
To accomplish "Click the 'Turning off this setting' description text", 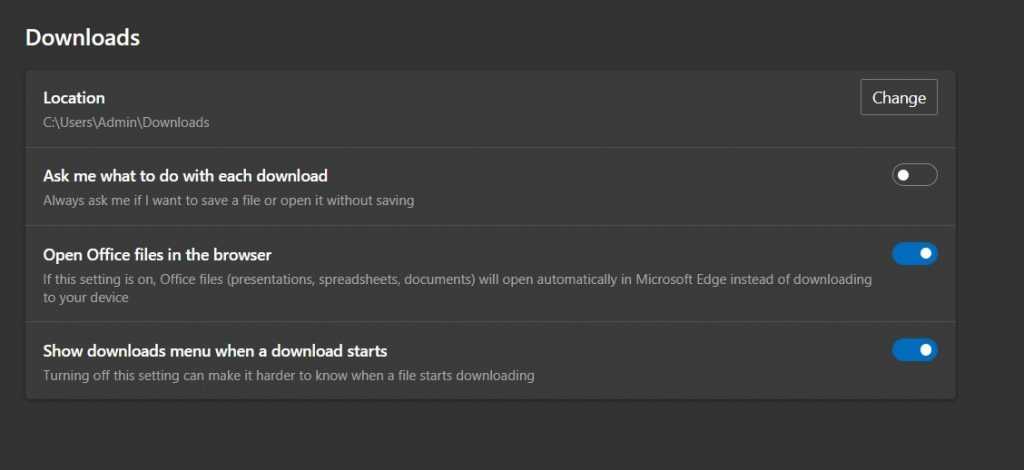I will (x=288, y=376).
